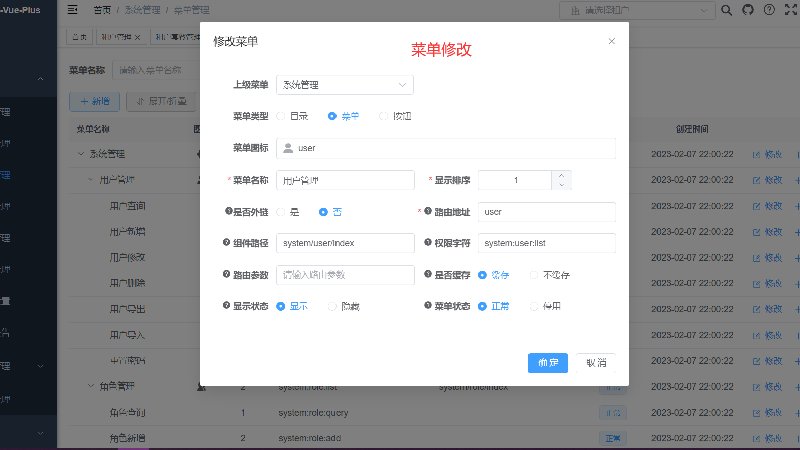This screenshot has width=800, height=450.
Task: Click the help icon beside 是否缓存
Action: point(428,274)
